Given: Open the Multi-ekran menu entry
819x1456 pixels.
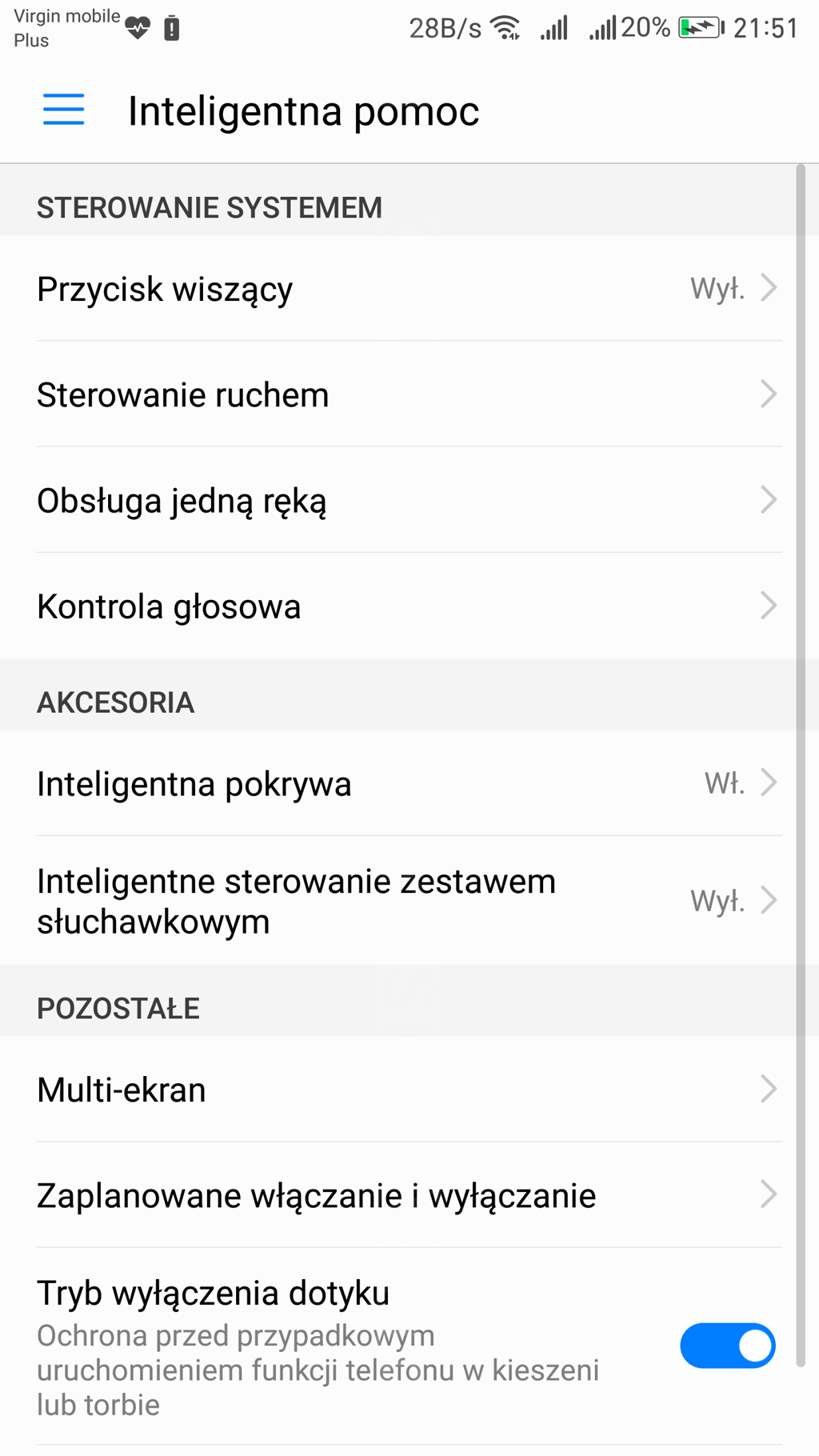Looking at the screenshot, I should 122,1090.
